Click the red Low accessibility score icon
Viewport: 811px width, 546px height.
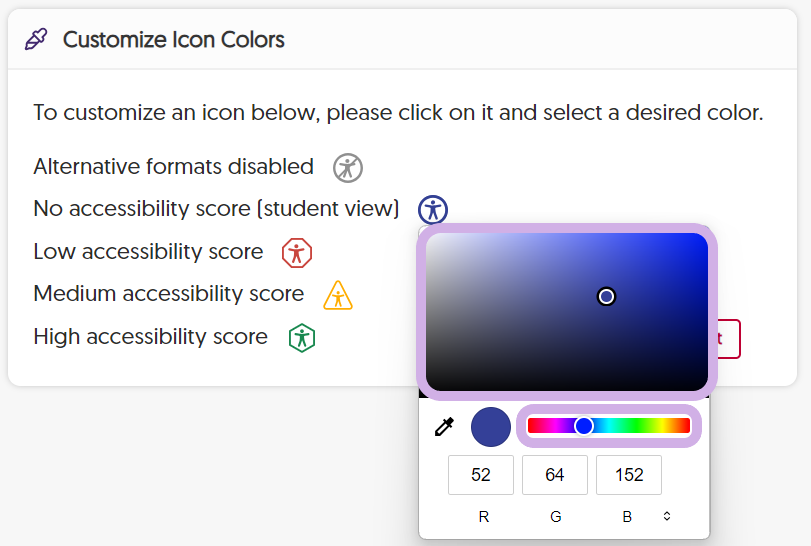coord(297,253)
